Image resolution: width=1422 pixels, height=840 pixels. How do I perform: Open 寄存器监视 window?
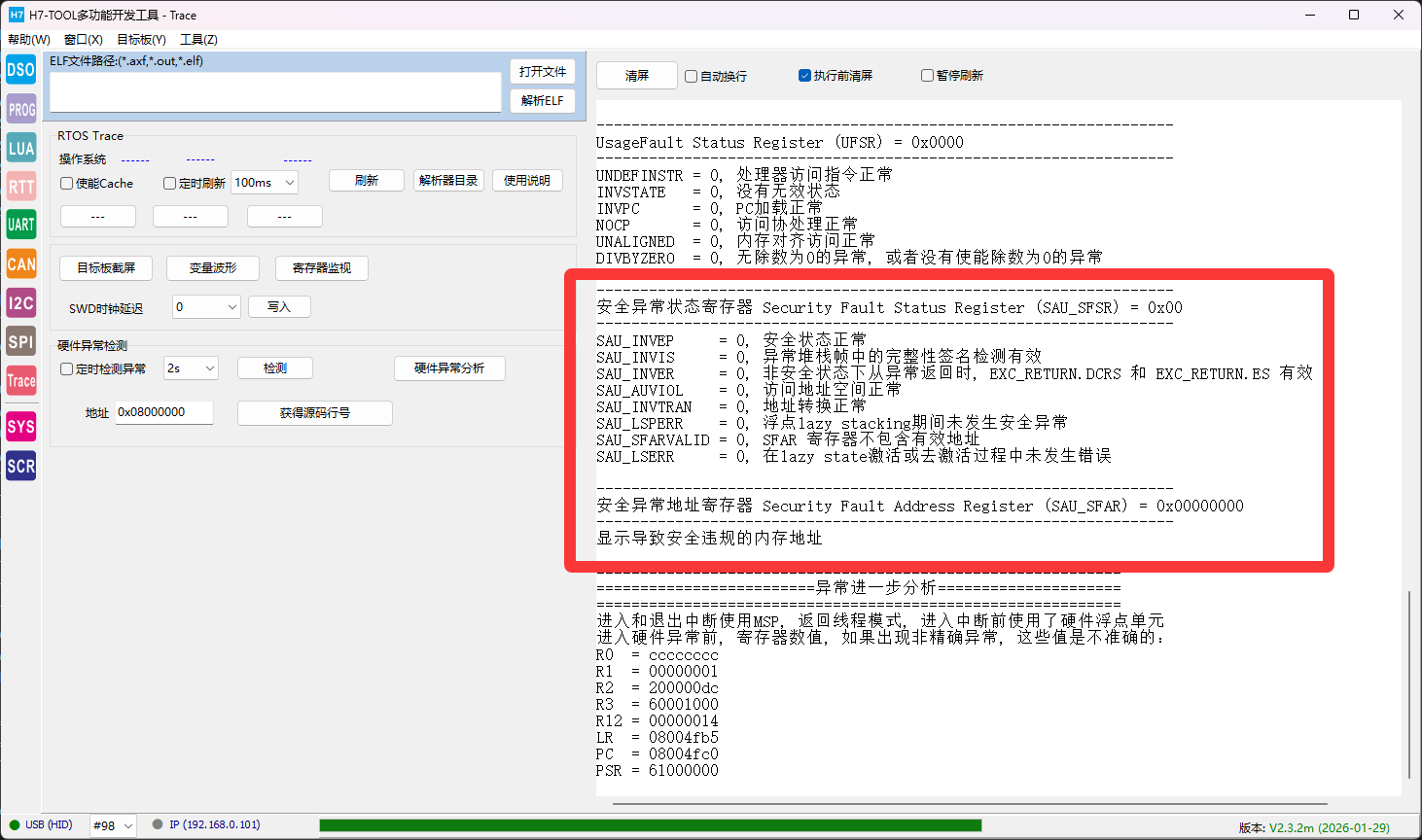tap(322, 268)
